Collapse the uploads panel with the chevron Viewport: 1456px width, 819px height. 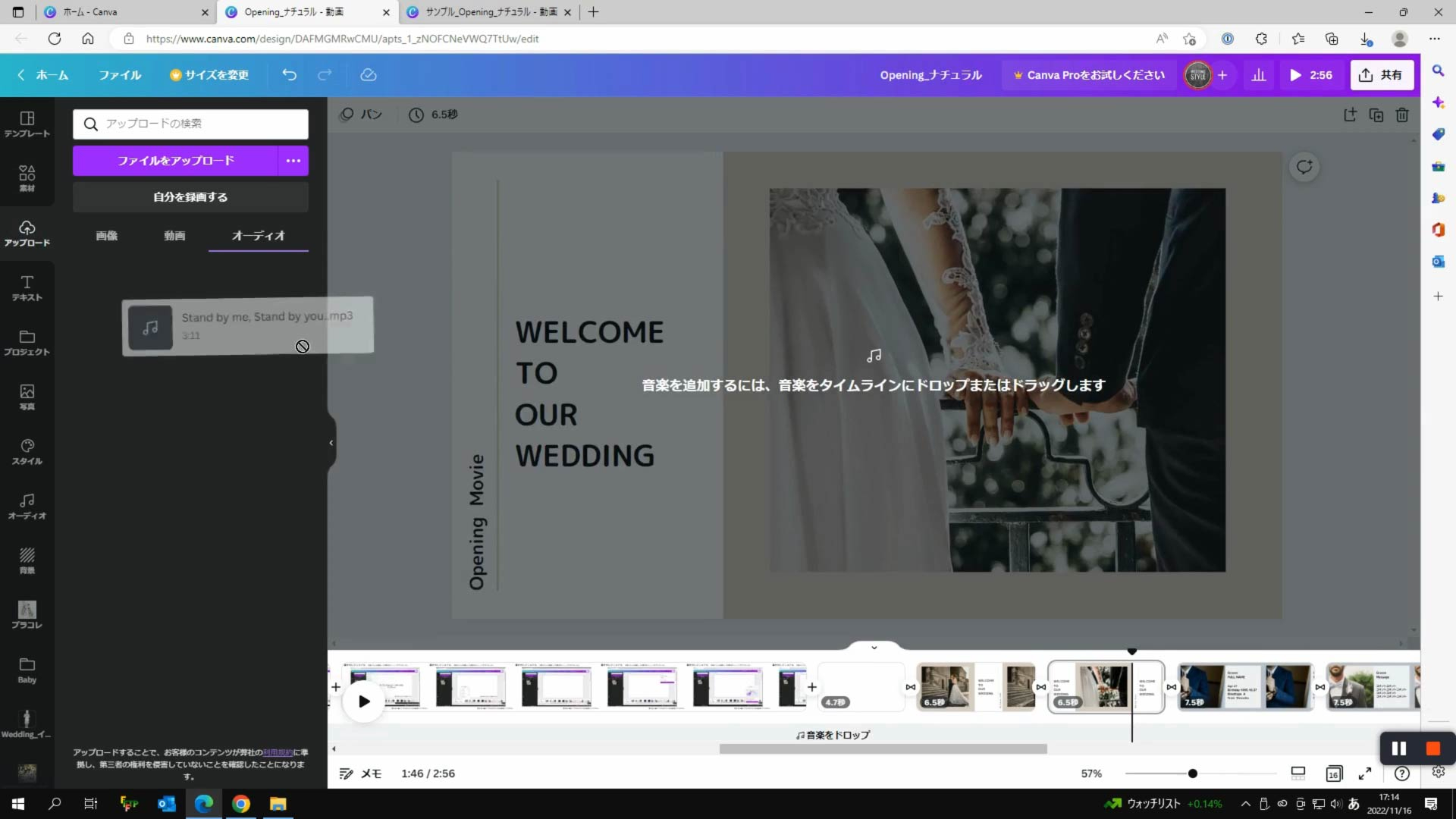330,442
